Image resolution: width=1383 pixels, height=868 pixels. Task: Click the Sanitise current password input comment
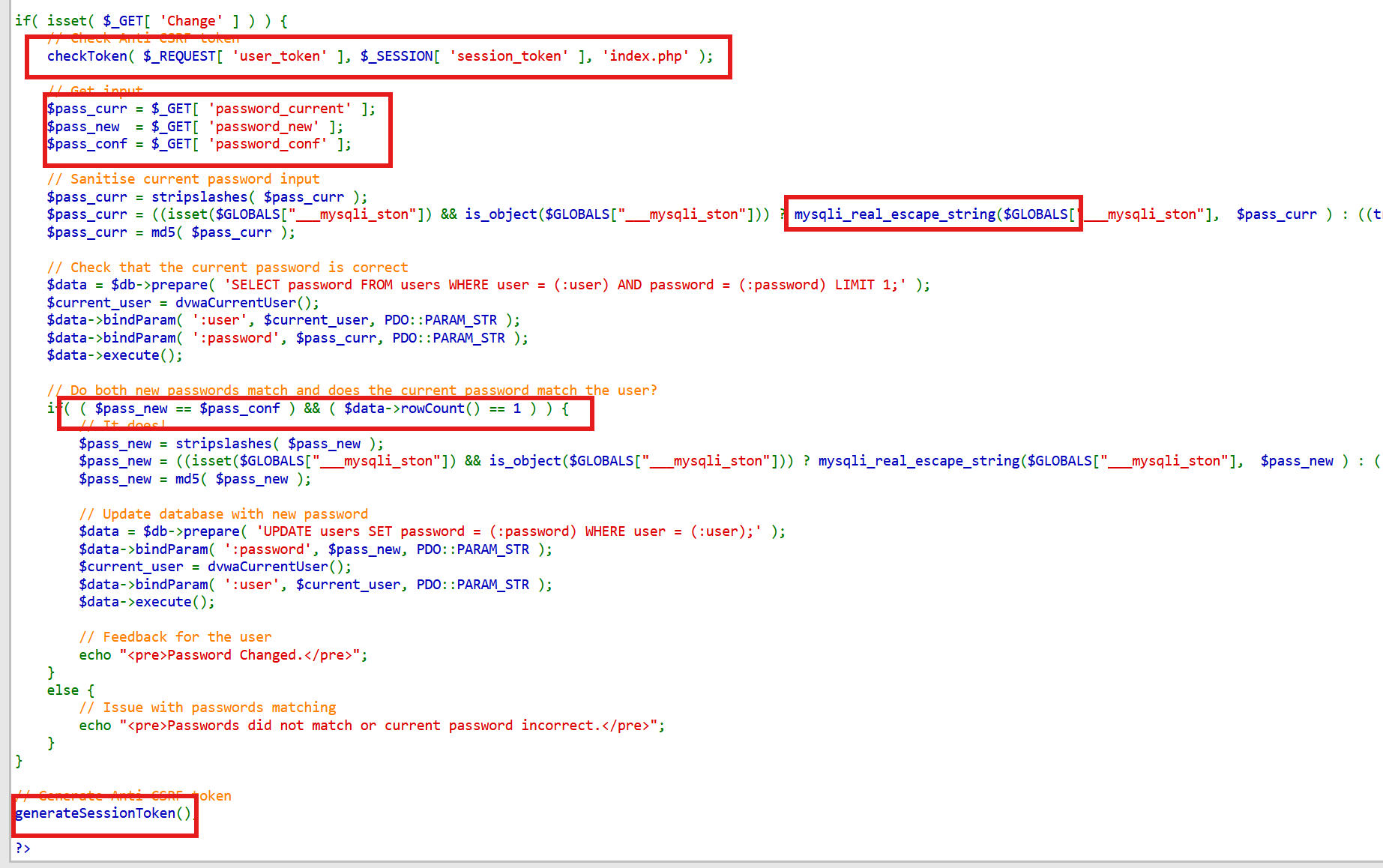coord(183,179)
